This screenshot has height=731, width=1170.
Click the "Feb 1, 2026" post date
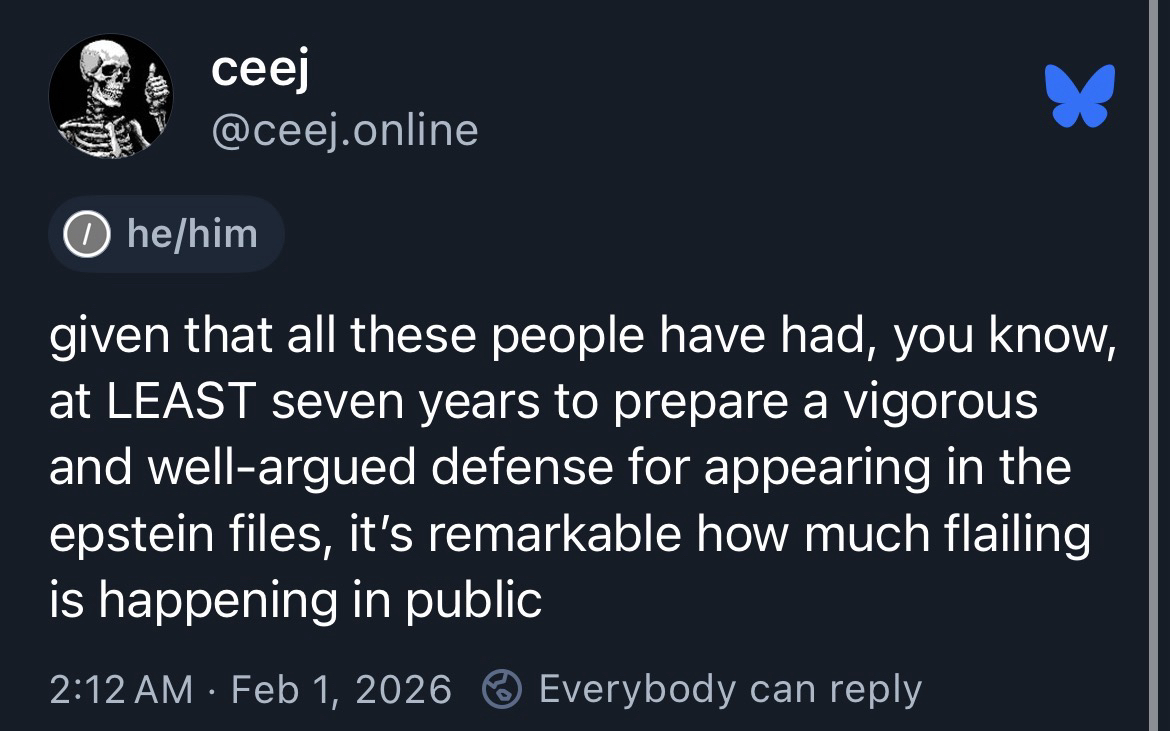tap(341, 689)
